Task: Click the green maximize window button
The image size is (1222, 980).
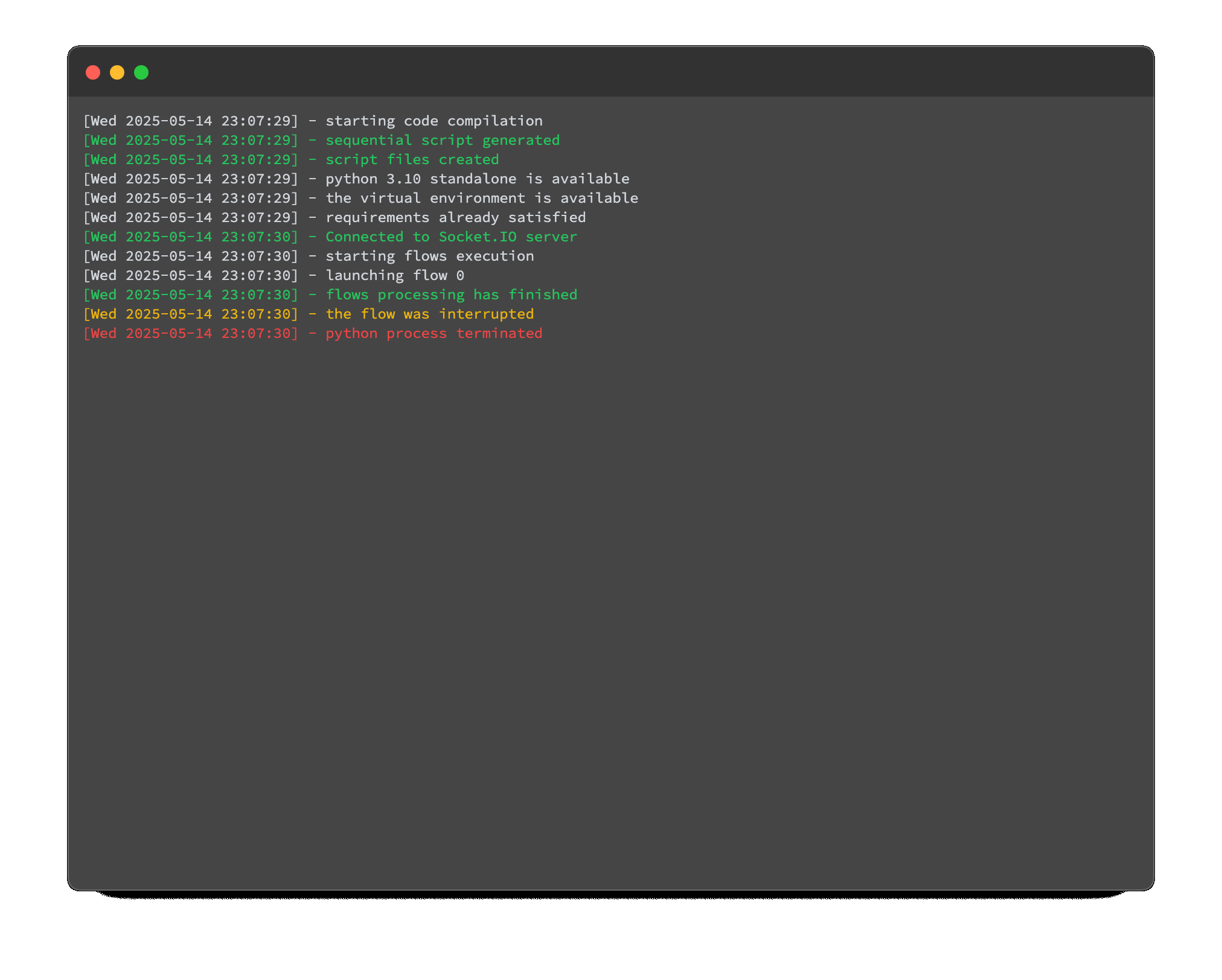Action: click(141, 72)
